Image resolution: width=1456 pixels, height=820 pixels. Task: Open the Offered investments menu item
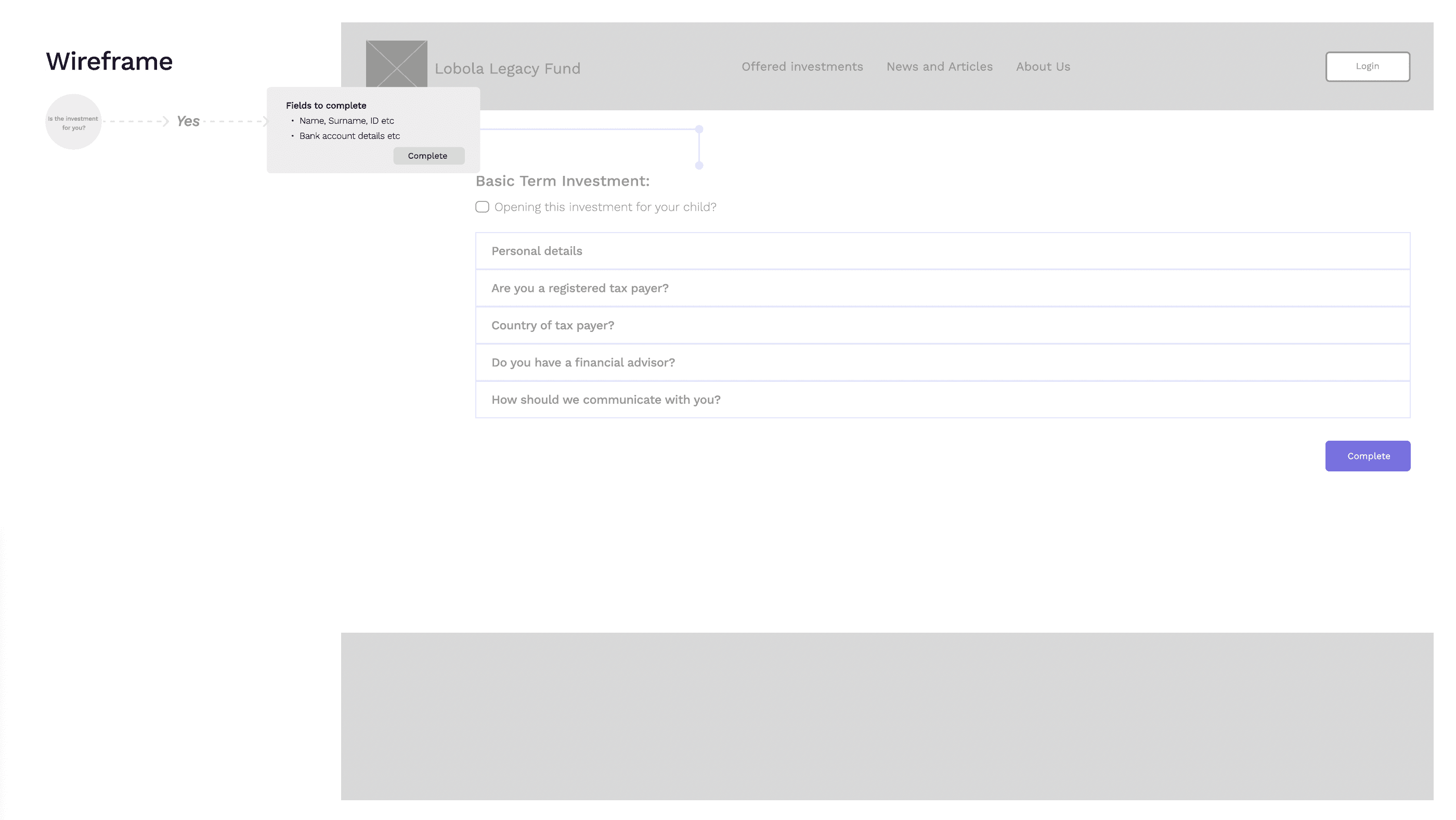click(x=801, y=67)
